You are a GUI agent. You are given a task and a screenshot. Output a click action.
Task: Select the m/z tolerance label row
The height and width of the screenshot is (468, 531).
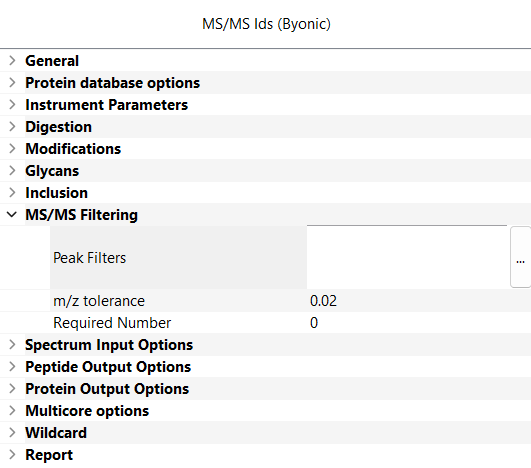178,301
